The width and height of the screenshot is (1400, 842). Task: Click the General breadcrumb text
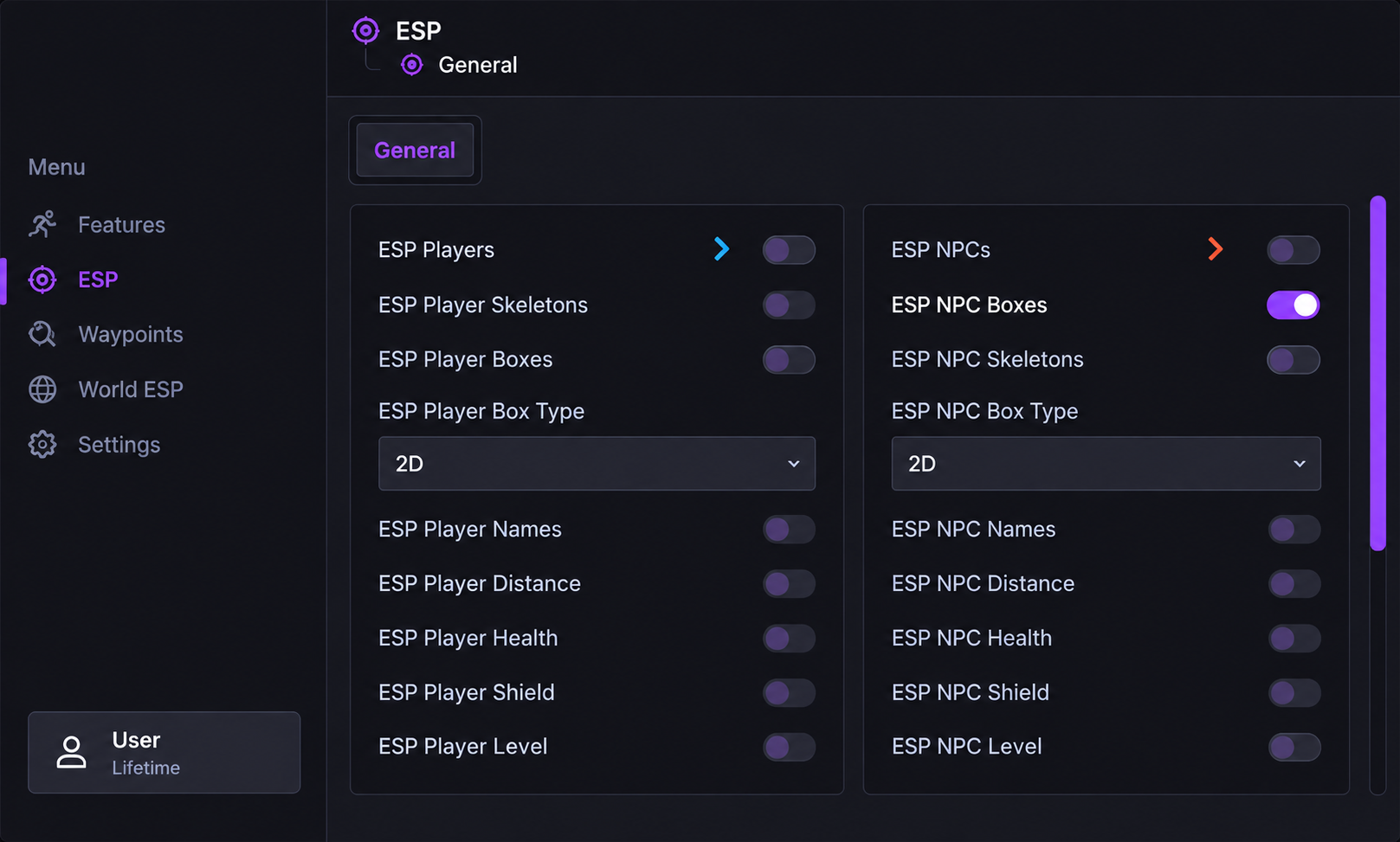point(478,65)
